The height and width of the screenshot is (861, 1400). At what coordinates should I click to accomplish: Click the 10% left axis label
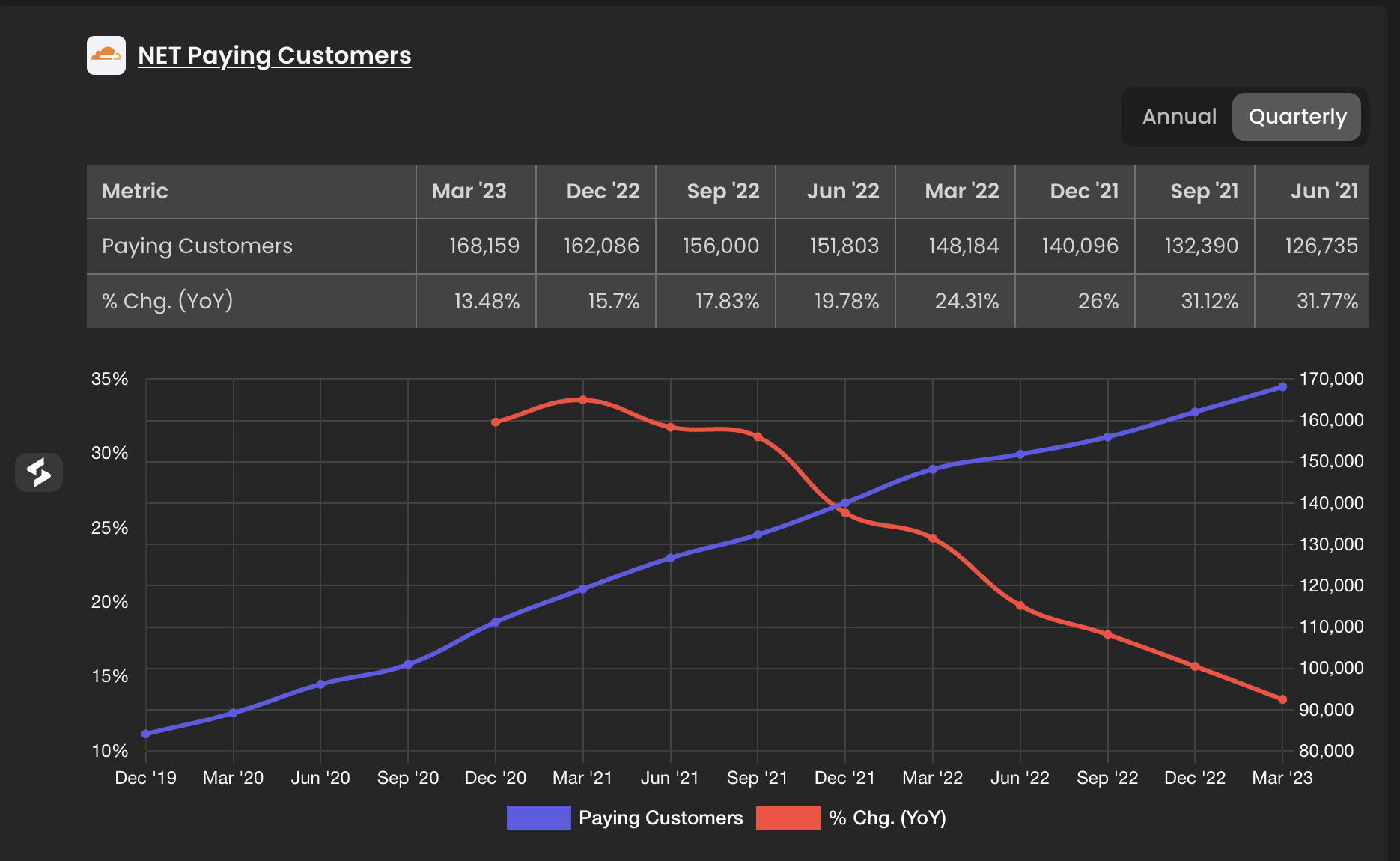(110, 750)
